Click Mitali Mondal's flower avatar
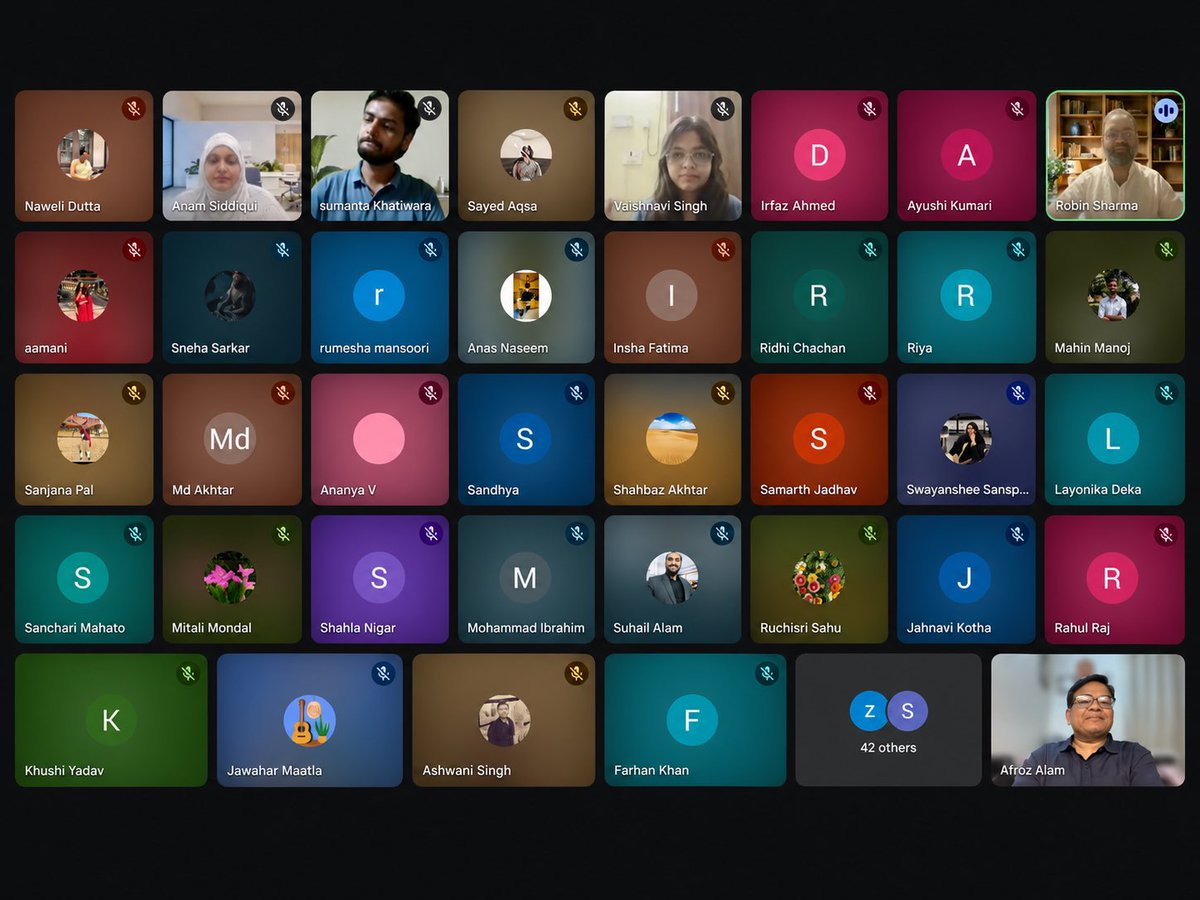The height and width of the screenshot is (900, 1200). point(230,578)
